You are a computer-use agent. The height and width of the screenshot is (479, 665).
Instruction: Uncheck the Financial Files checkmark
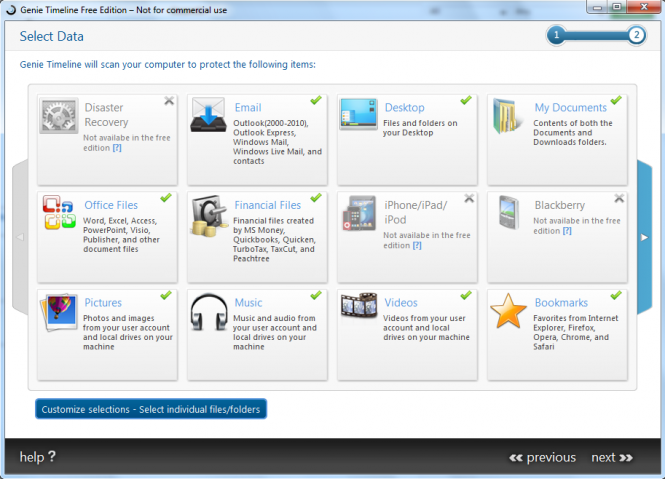pos(316,198)
